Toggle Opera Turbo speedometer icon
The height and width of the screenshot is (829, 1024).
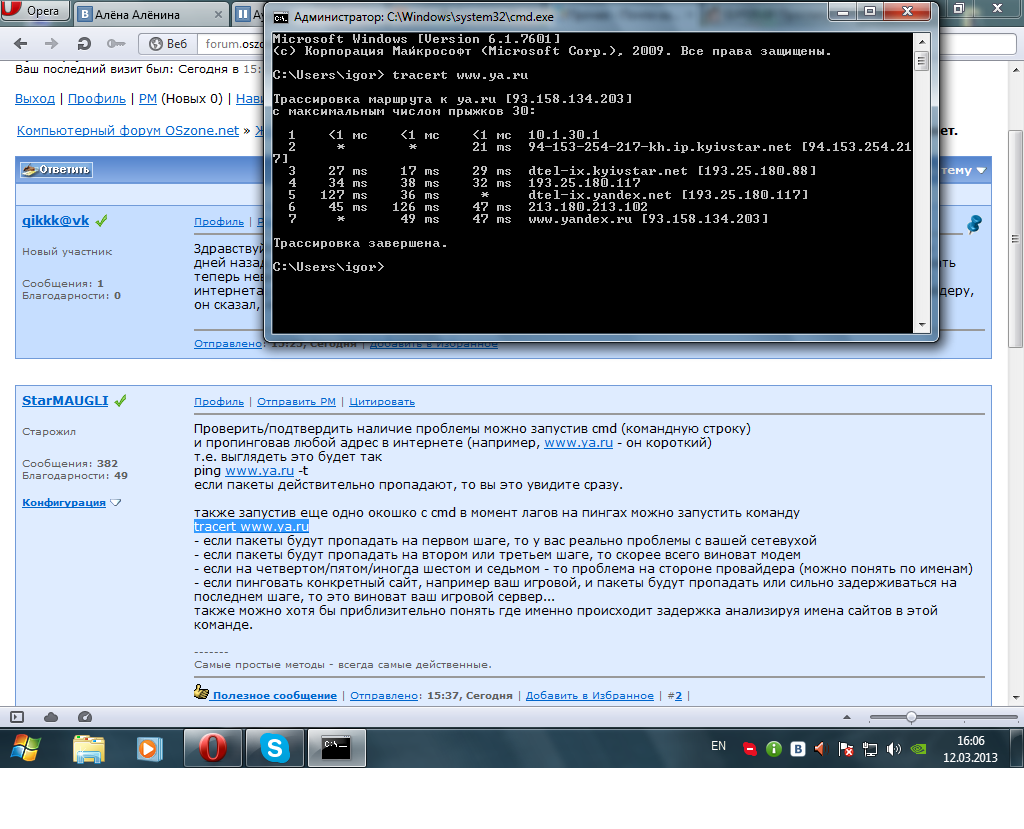[x=84, y=717]
